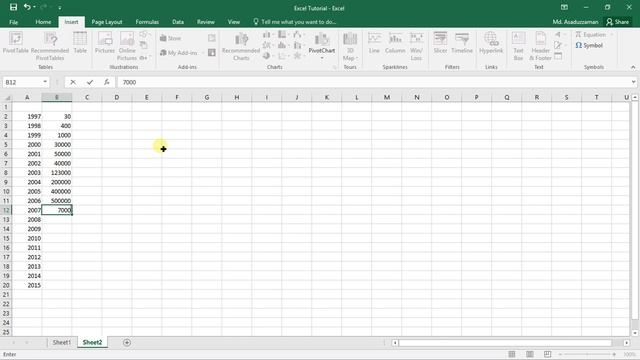
Task: Switch to Page Break Preview in status bar
Action: [x=547, y=354]
